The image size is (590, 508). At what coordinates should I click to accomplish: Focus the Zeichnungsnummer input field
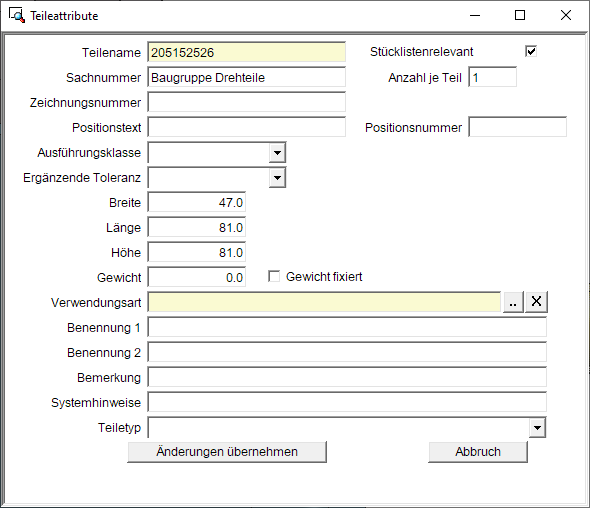click(246, 102)
